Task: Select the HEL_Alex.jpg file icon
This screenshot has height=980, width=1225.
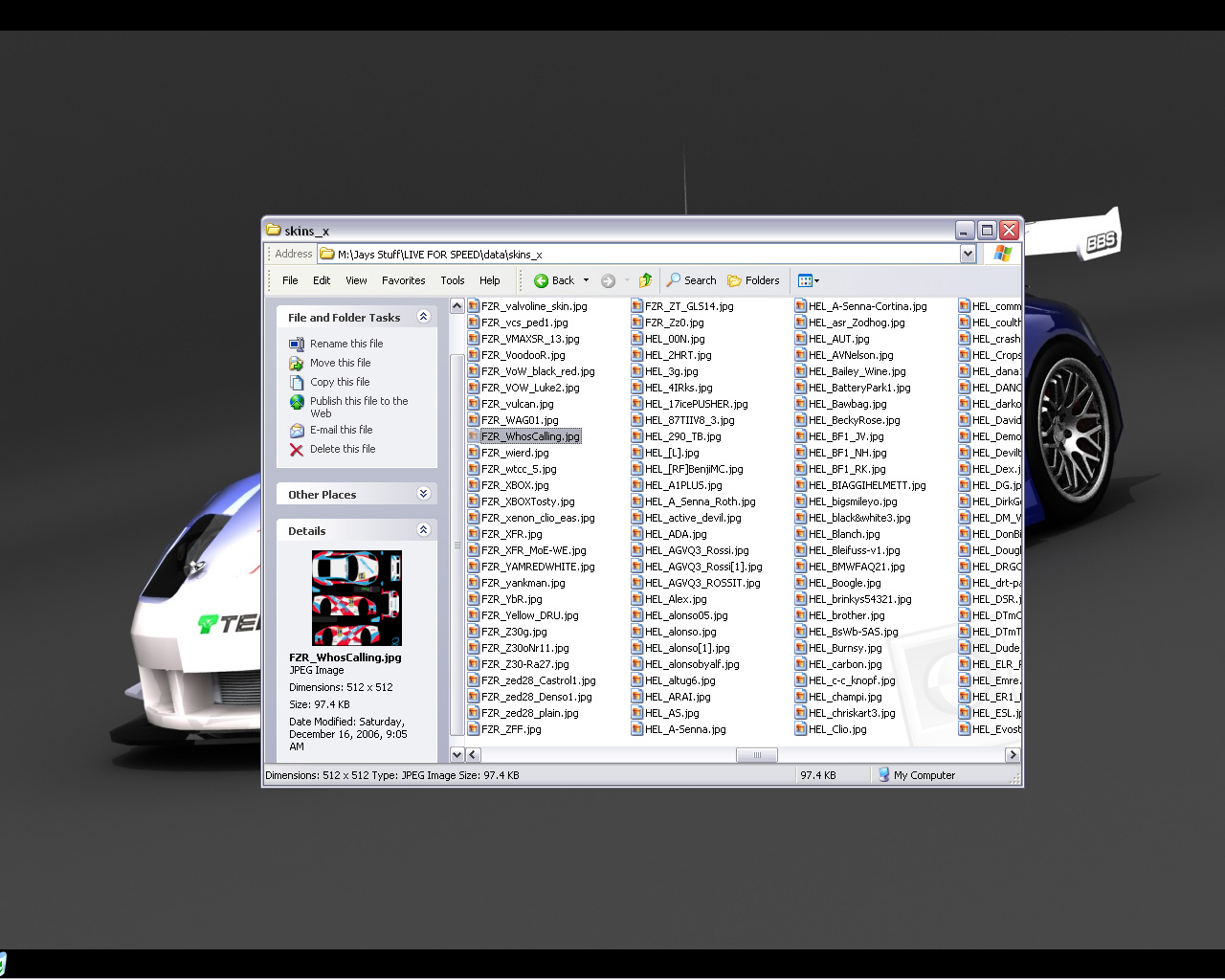Action: click(x=637, y=599)
